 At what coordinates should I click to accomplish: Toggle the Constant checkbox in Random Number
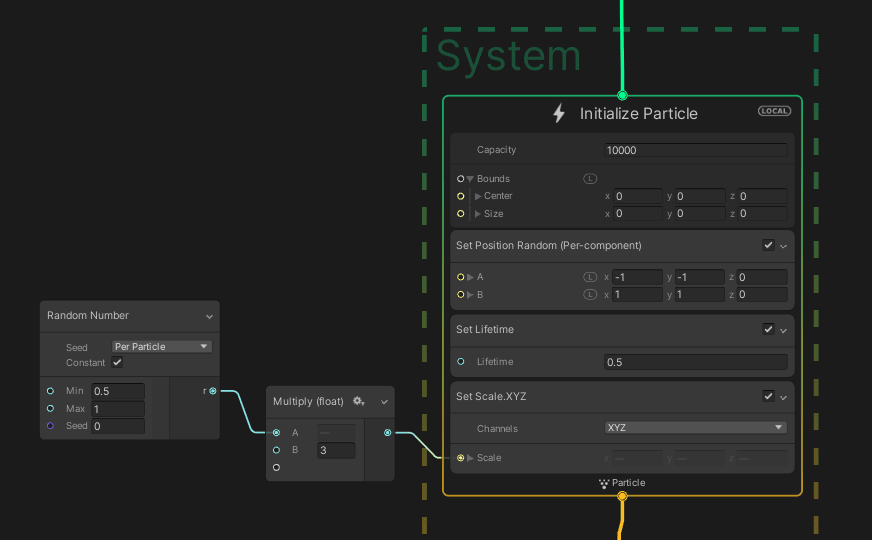coord(117,362)
